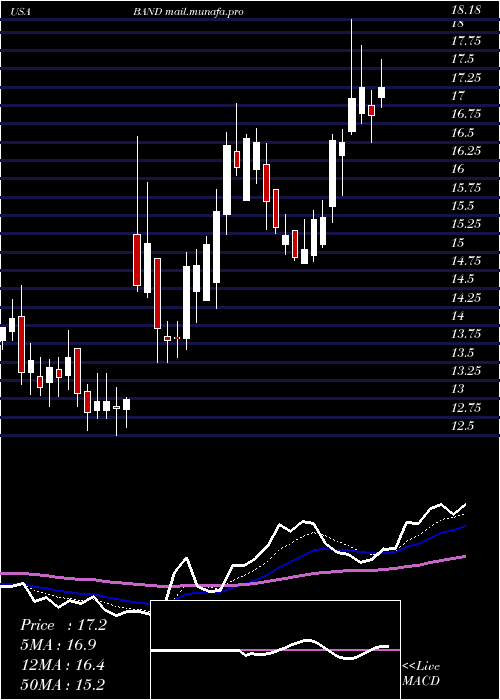The image size is (500, 700).
Task: Click the 17.75 price axis label
Action: [466, 41]
